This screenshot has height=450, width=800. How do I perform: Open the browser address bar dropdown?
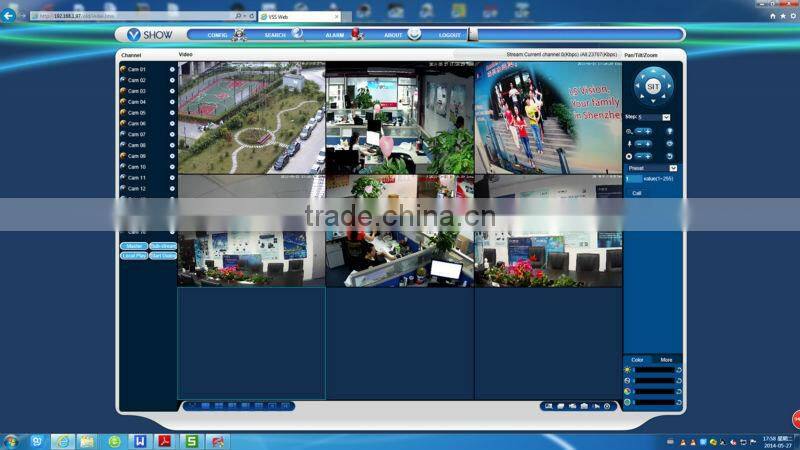tap(246, 16)
